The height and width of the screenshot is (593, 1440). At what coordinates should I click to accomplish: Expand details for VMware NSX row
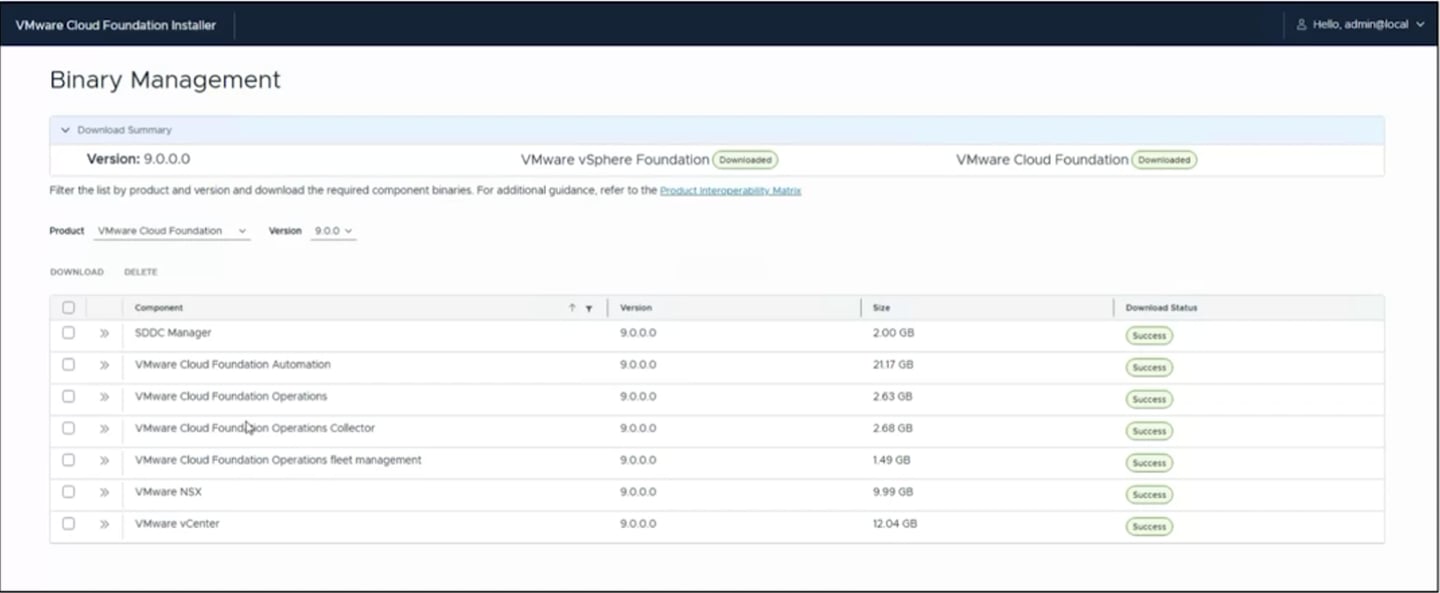(x=104, y=492)
